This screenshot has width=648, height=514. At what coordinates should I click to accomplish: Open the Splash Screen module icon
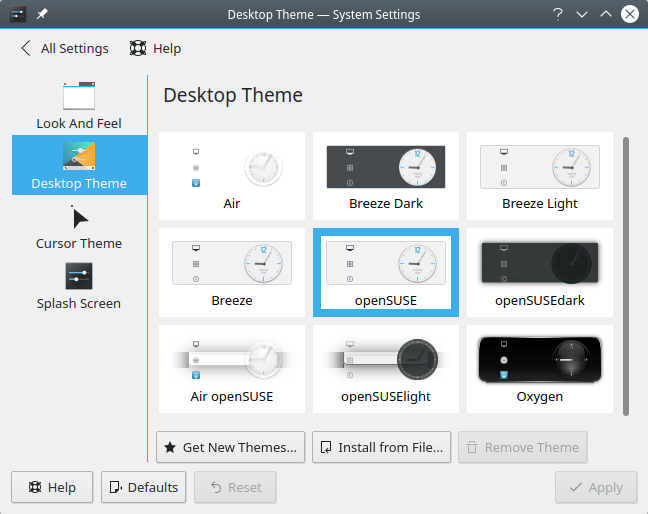[79, 276]
